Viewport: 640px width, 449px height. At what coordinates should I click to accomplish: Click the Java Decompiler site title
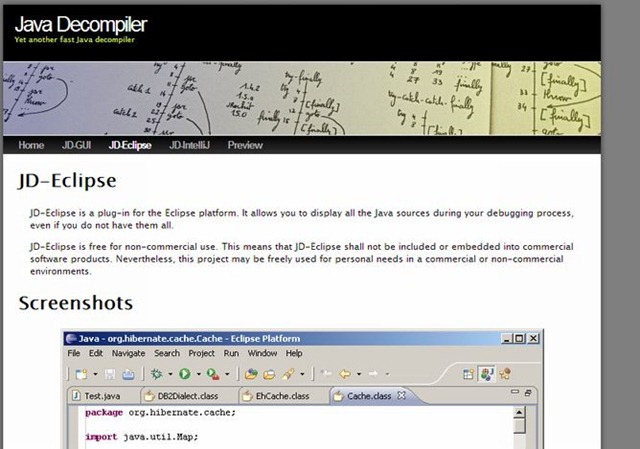pyautogui.click(x=80, y=22)
